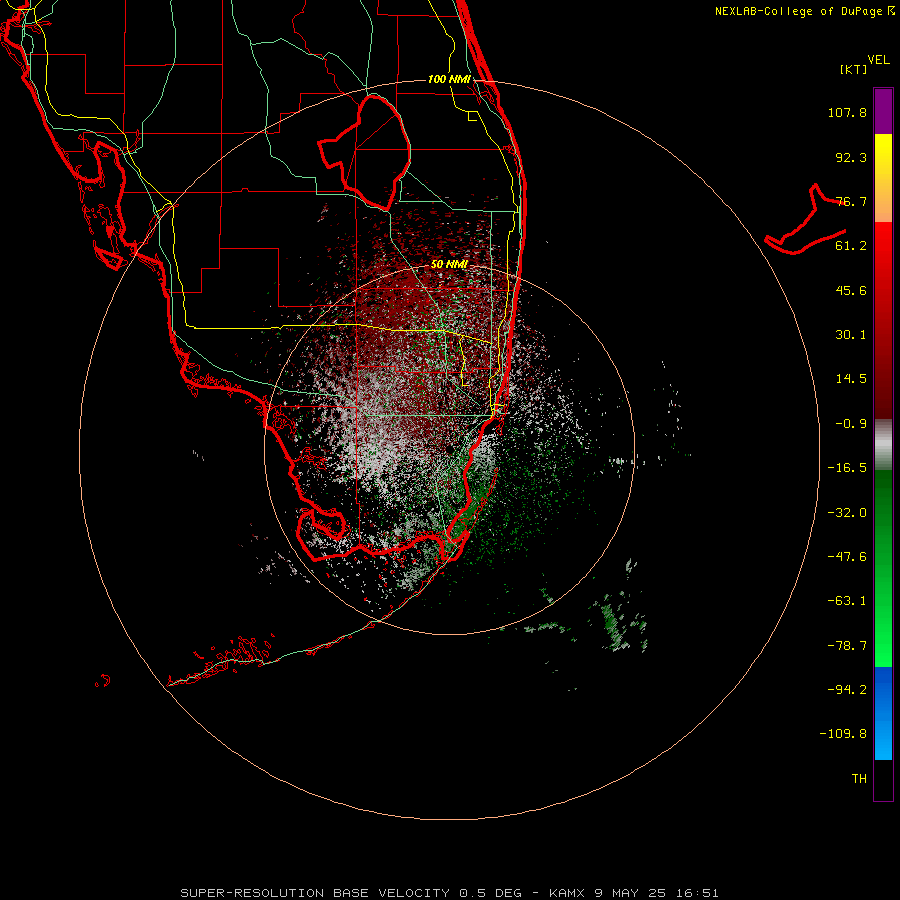
Task: Click the -94.2 legend value
Action: (847, 689)
